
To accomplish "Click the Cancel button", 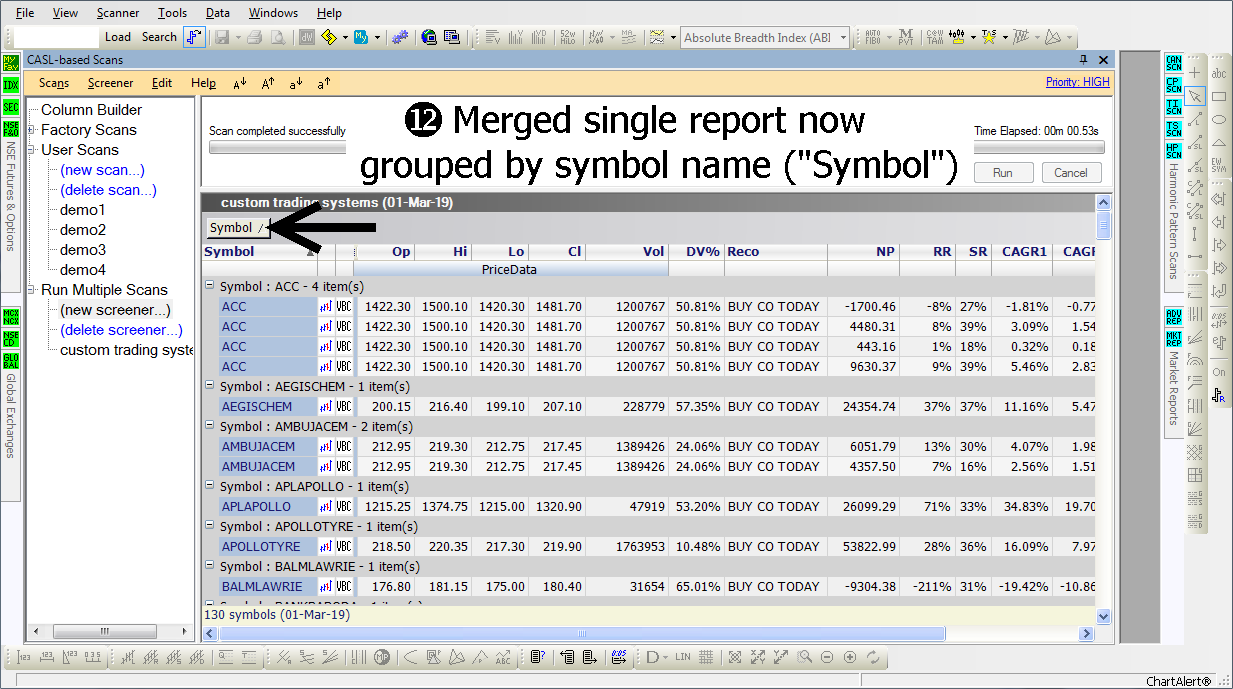I will point(1071,172).
